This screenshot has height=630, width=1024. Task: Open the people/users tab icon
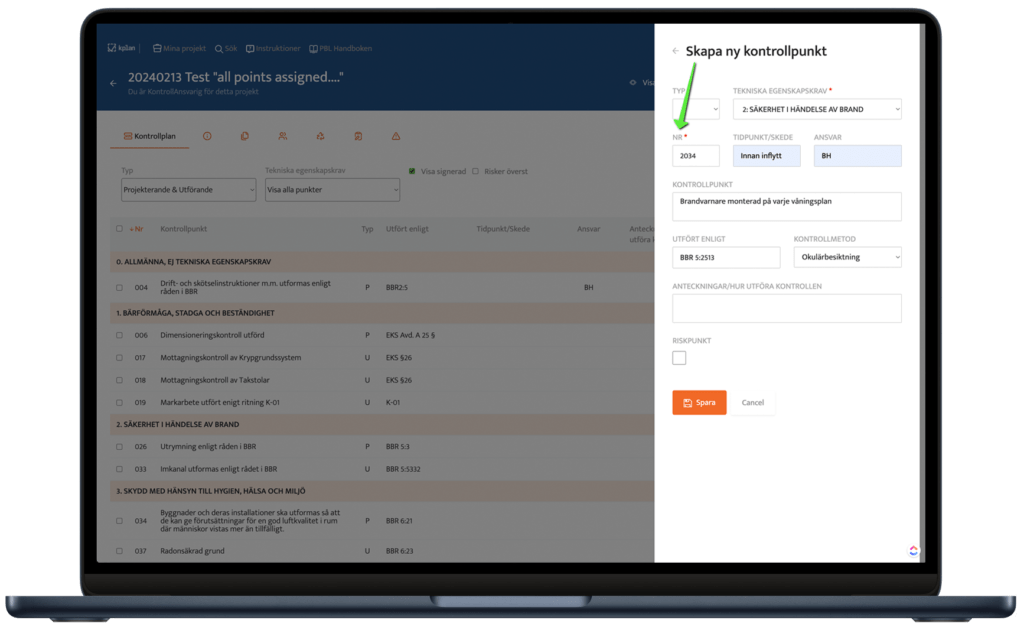point(283,136)
